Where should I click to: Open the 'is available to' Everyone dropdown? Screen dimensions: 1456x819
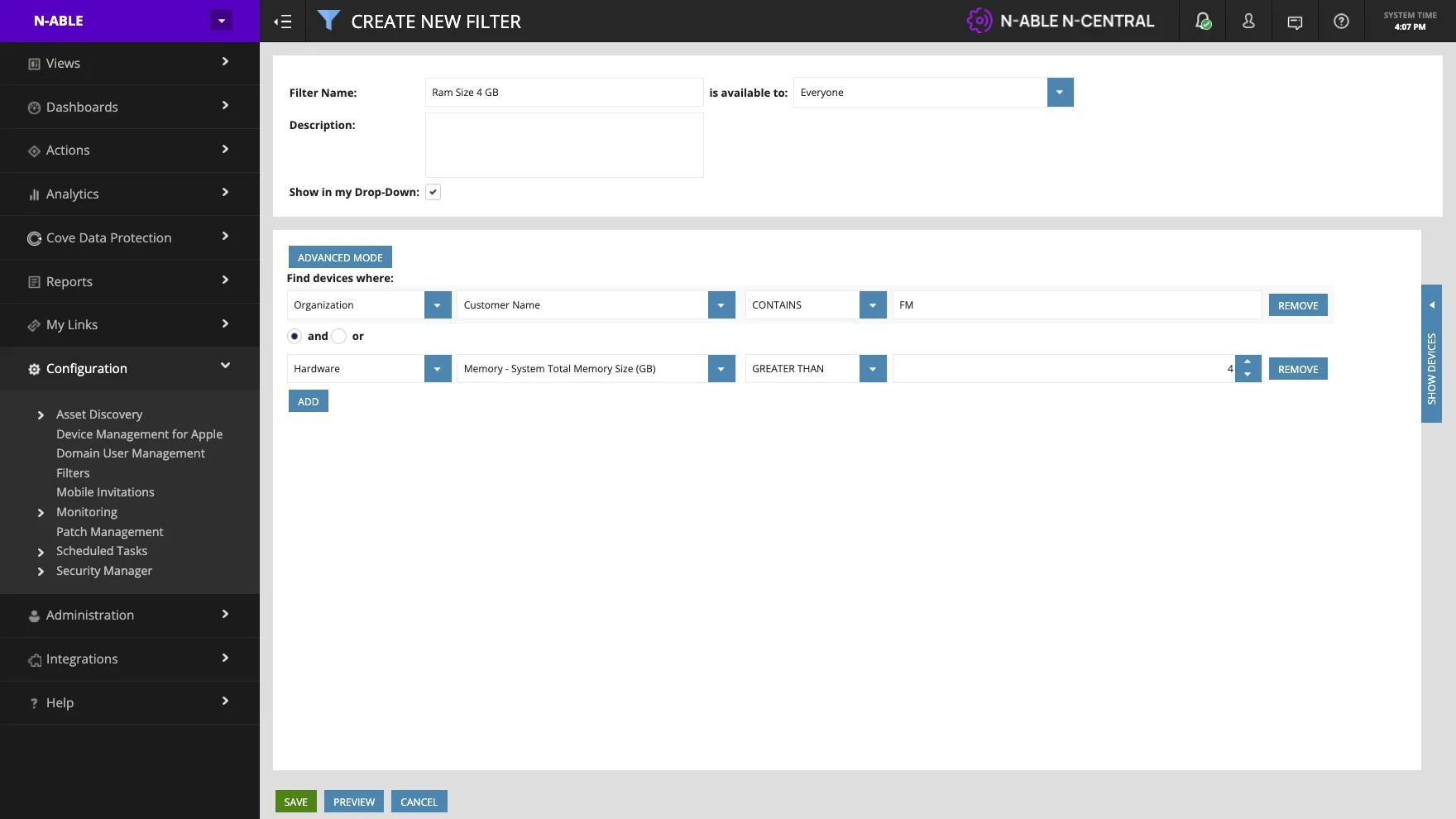[x=1060, y=93]
